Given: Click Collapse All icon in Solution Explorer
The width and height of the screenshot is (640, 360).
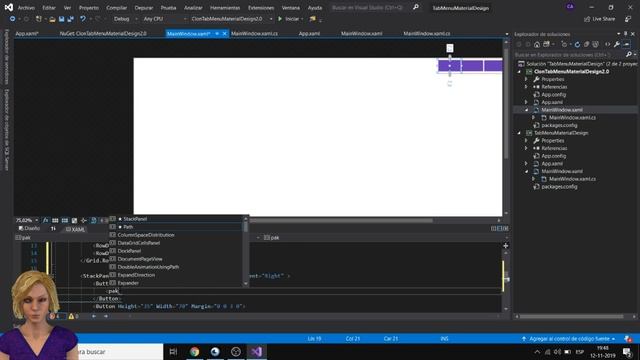Looking at the screenshot, I should [586, 44].
